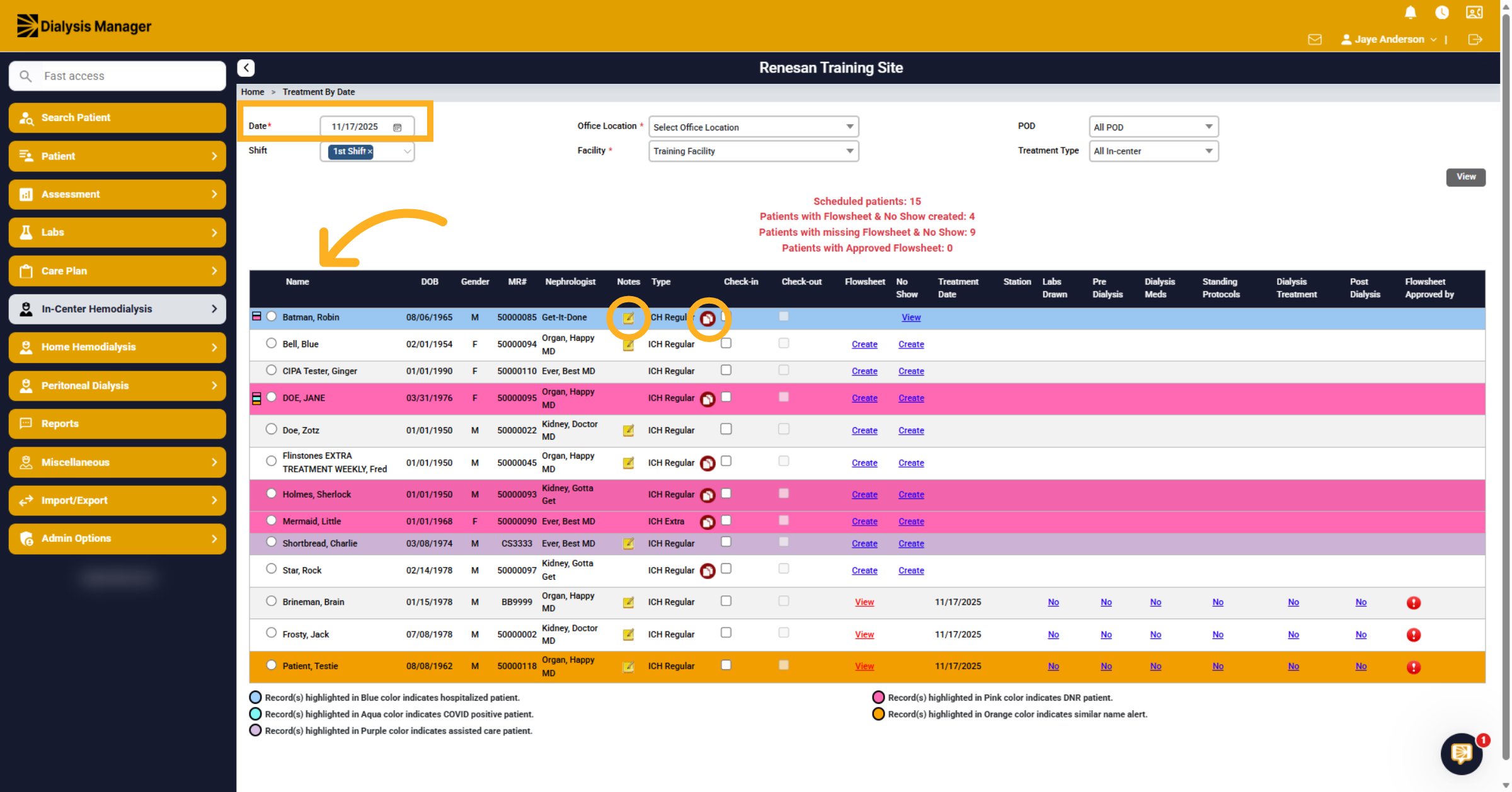This screenshot has width=1512, height=792.
Task: Tick Check-in checkbox for CIPA Tester, Ginger
Action: pos(726,370)
